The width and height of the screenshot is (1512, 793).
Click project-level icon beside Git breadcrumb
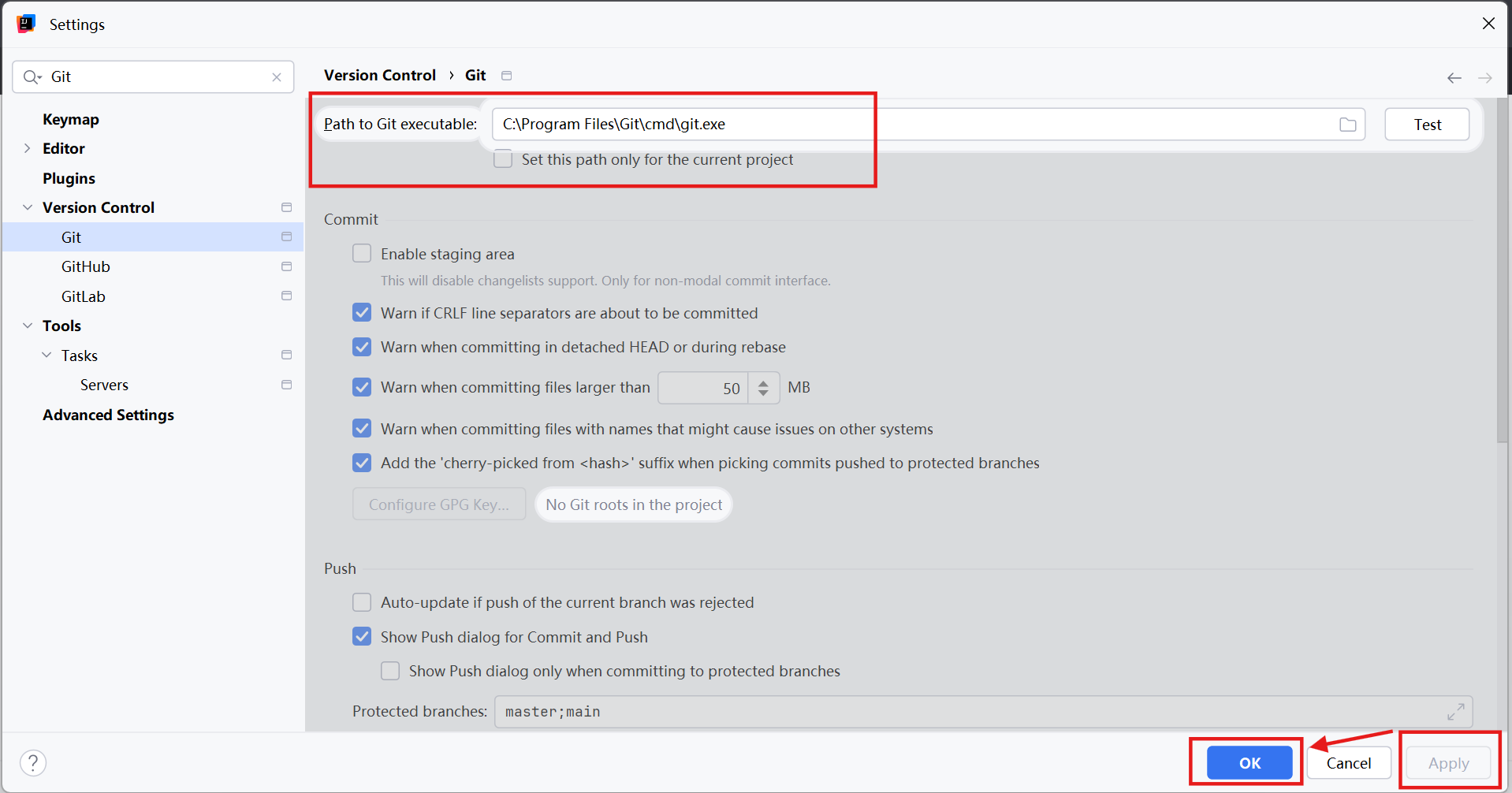pos(507,76)
